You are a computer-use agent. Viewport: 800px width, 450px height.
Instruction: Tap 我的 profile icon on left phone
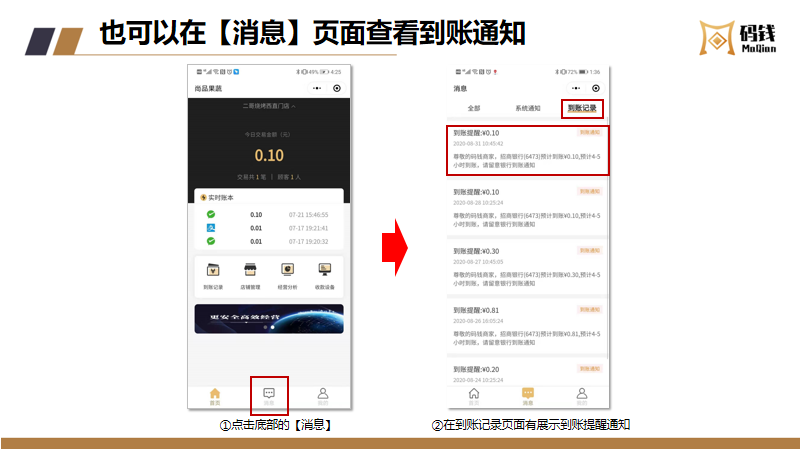(322, 395)
